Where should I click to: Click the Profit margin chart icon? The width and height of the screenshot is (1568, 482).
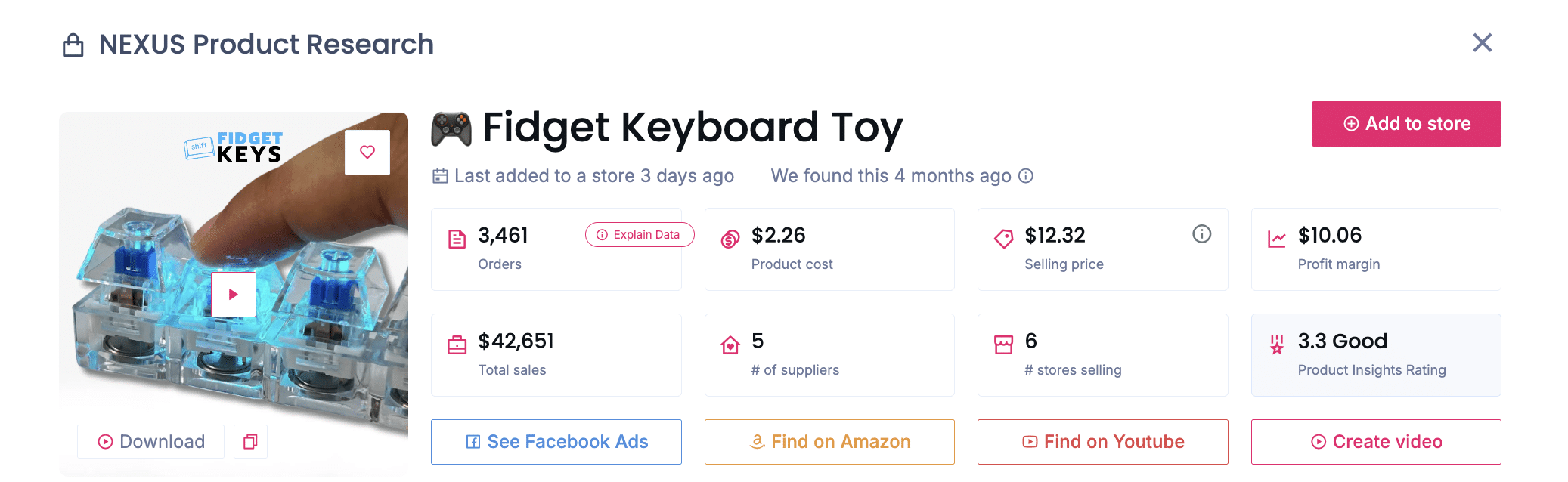click(1277, 239)
